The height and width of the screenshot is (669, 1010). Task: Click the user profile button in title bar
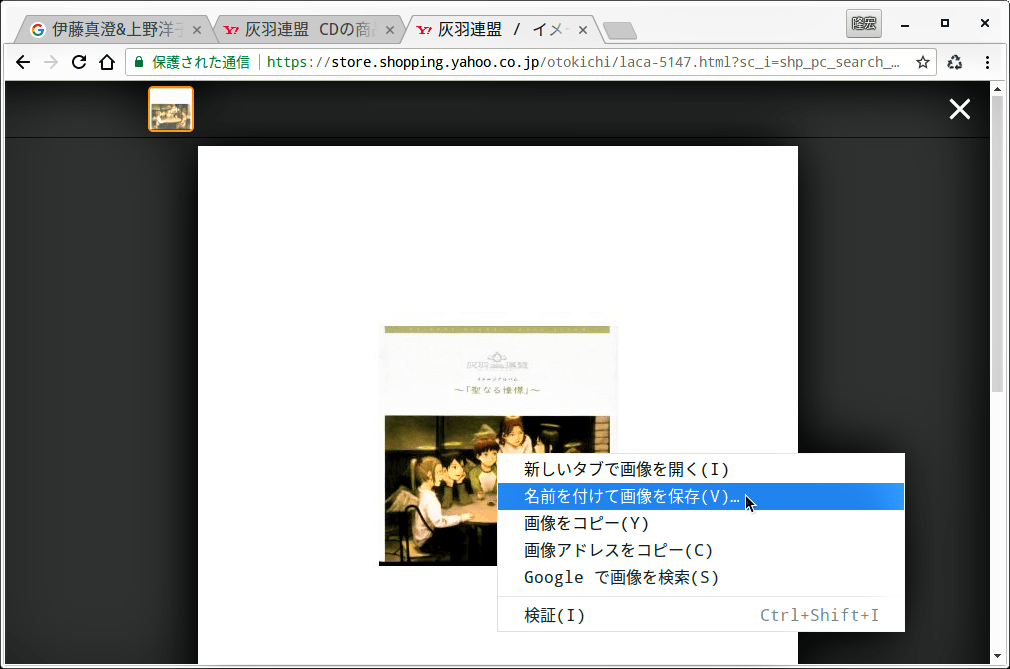click(x=863, y=24)
